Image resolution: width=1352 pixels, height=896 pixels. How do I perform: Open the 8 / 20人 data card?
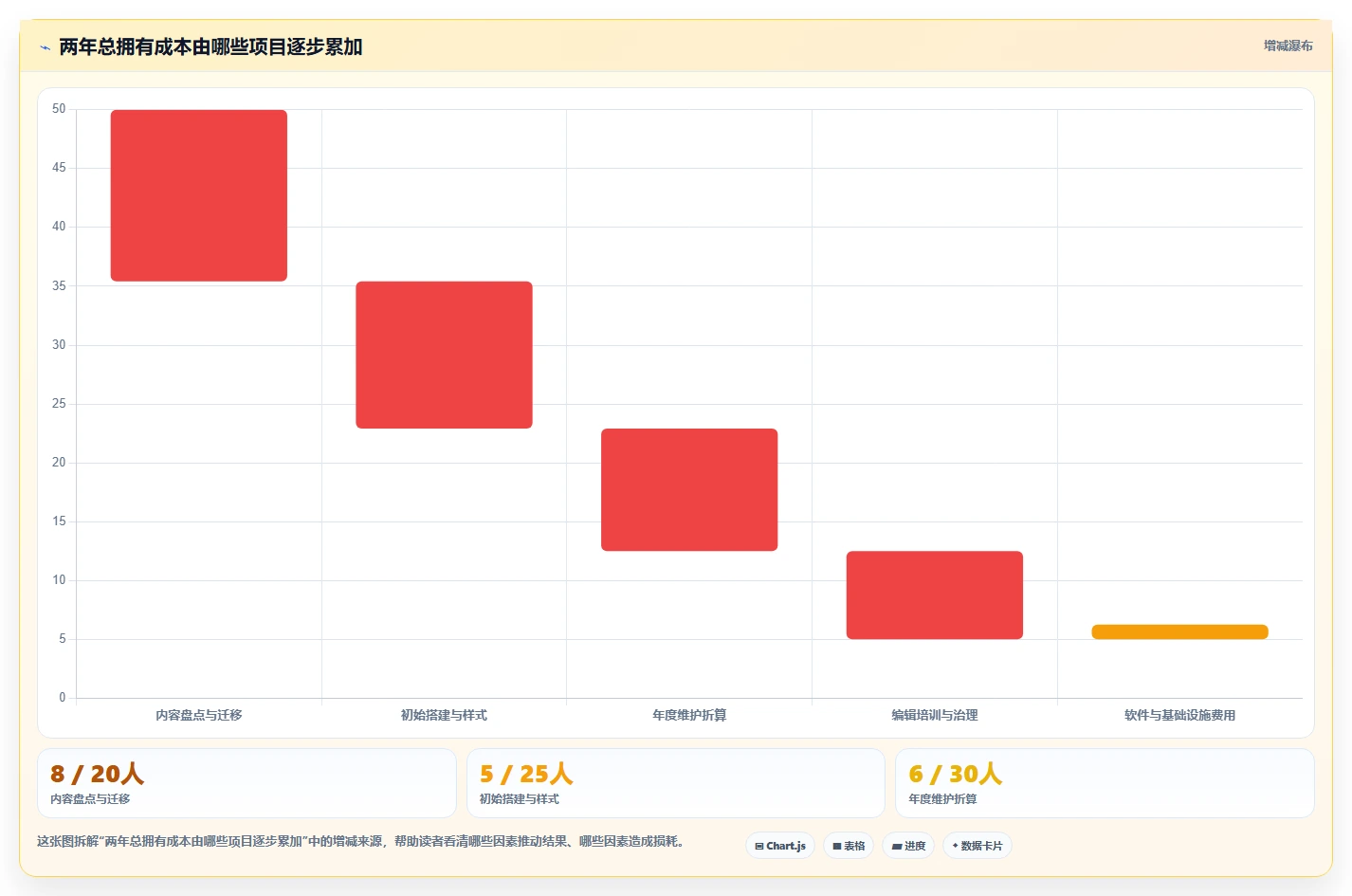point(247,783)
